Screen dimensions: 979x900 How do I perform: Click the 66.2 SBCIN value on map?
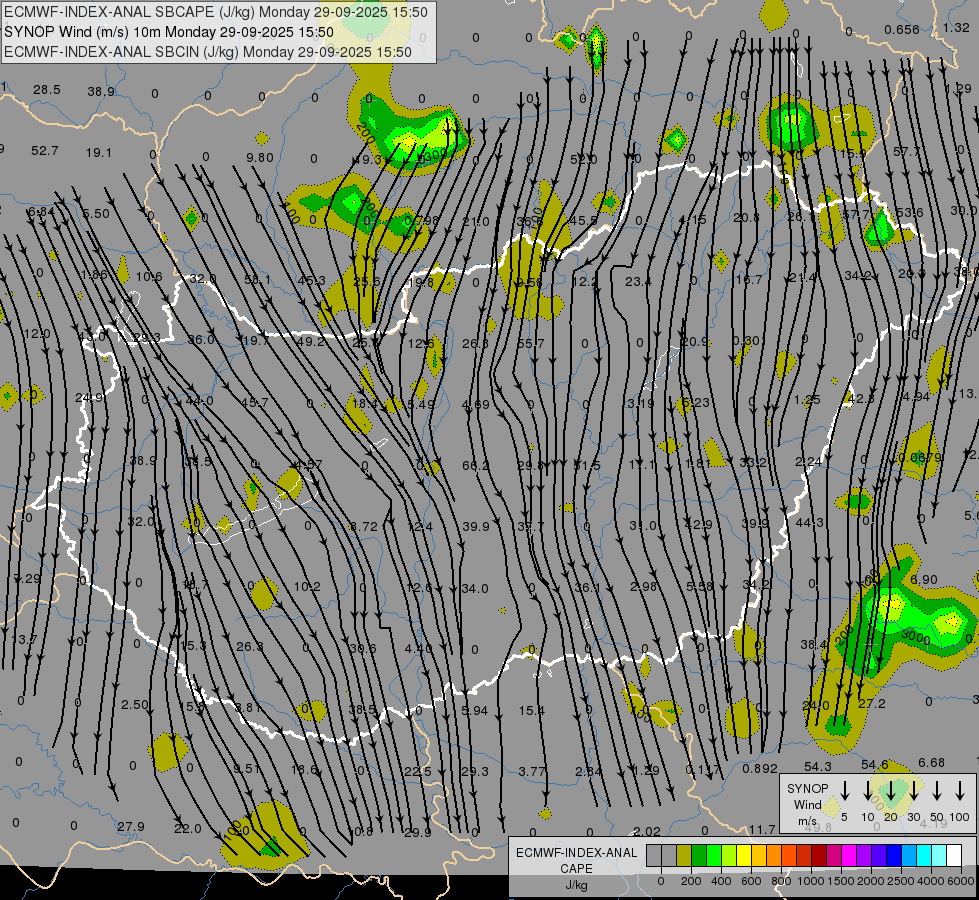point(476,466)
